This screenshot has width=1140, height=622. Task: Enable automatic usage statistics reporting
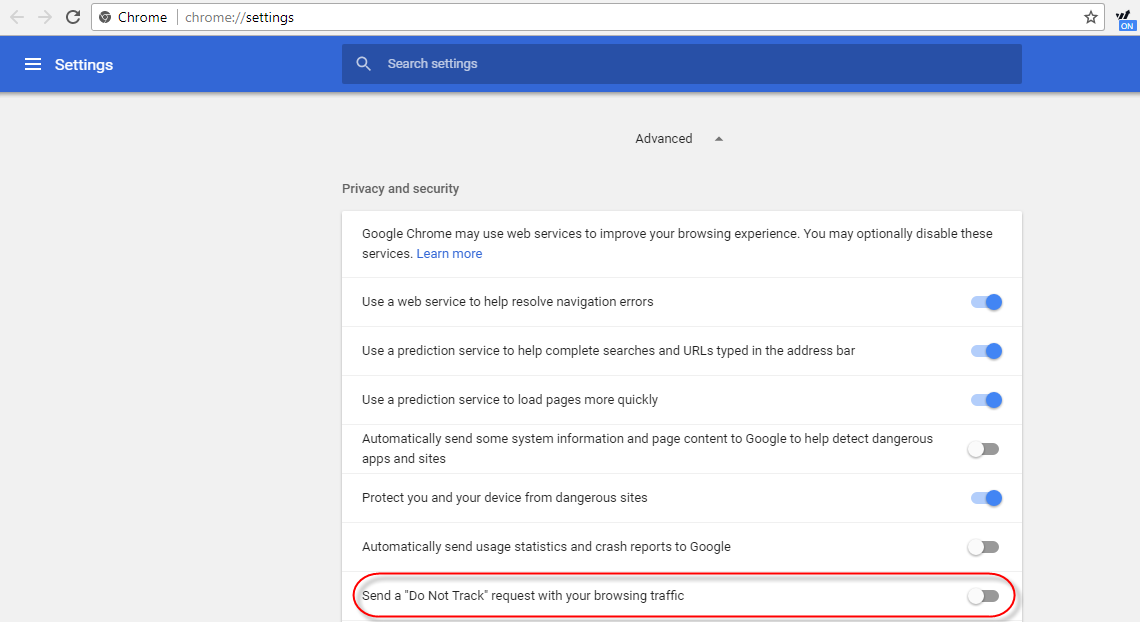[x=983, y=547]
